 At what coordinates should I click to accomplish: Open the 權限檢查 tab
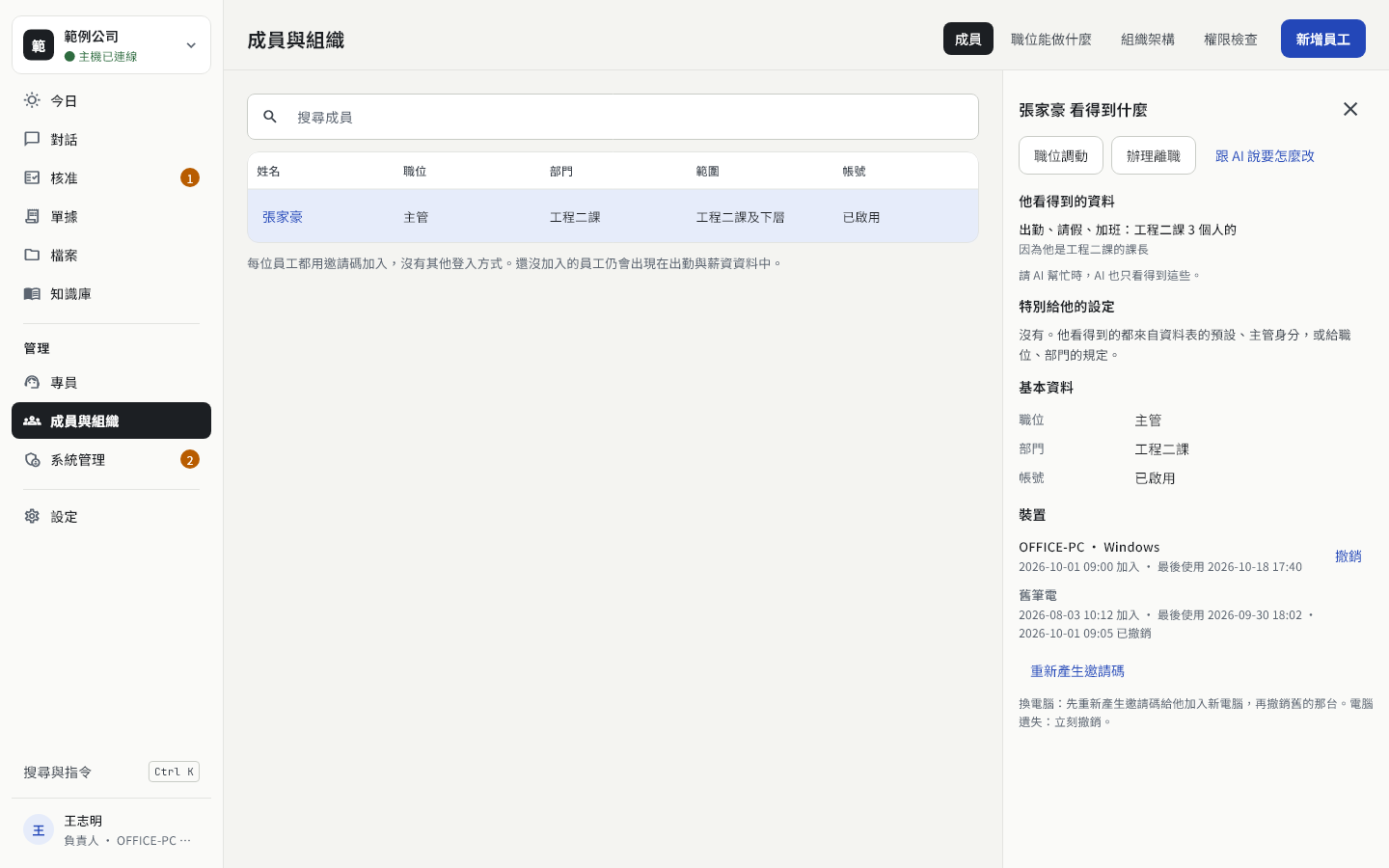point(1231,39)
